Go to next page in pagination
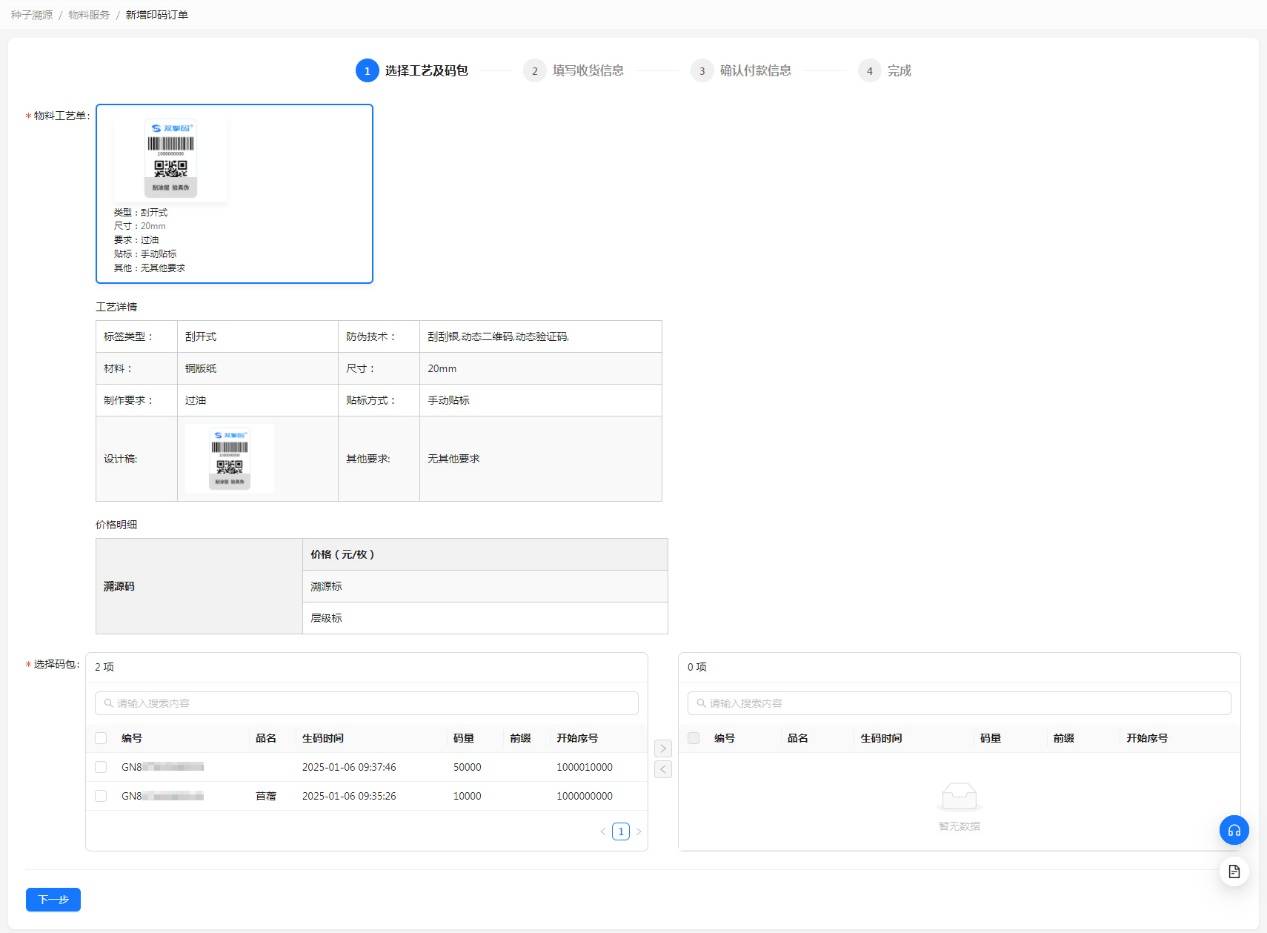 (x=639, y=831)
